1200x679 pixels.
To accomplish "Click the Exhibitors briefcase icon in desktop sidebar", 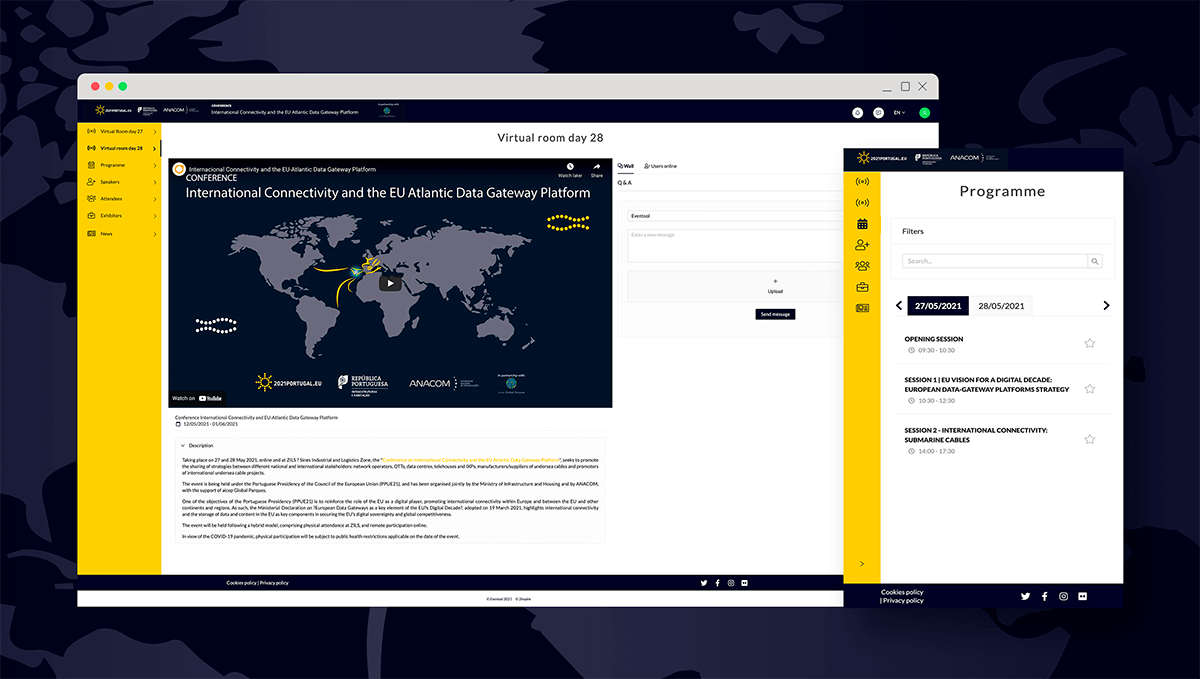I will coord(92,216).
